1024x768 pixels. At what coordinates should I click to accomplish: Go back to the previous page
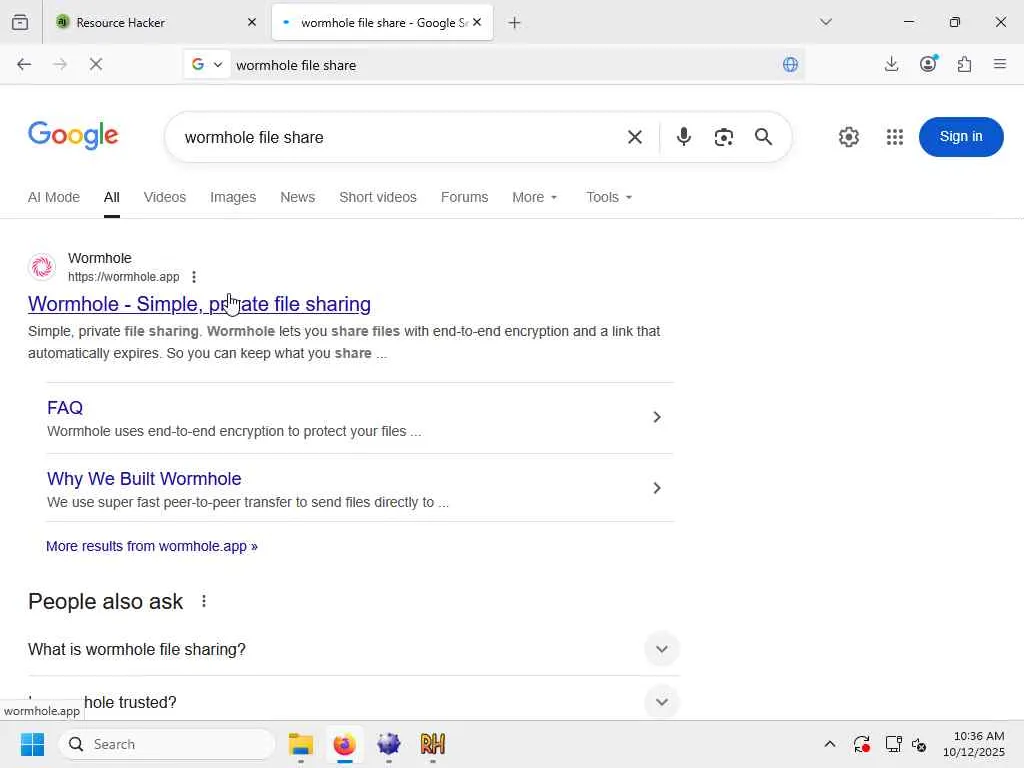(x=24, y=64)
